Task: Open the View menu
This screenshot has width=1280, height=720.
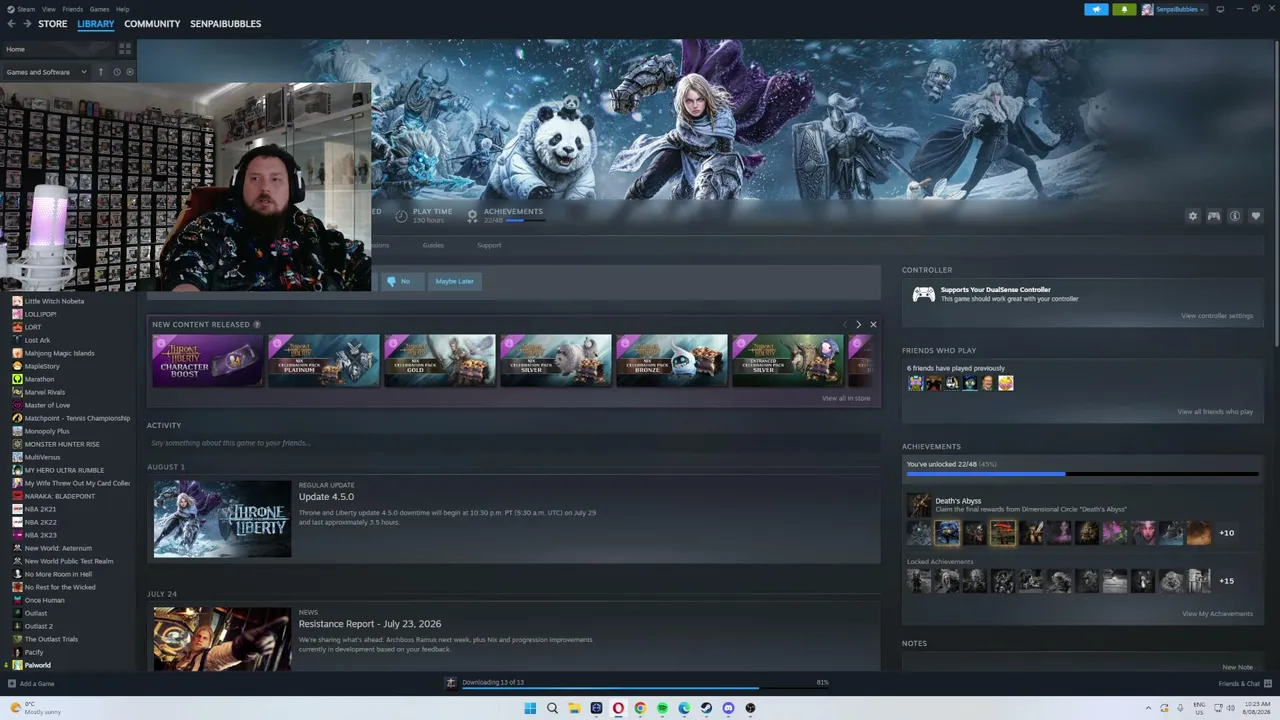Action: coord(48,9)
